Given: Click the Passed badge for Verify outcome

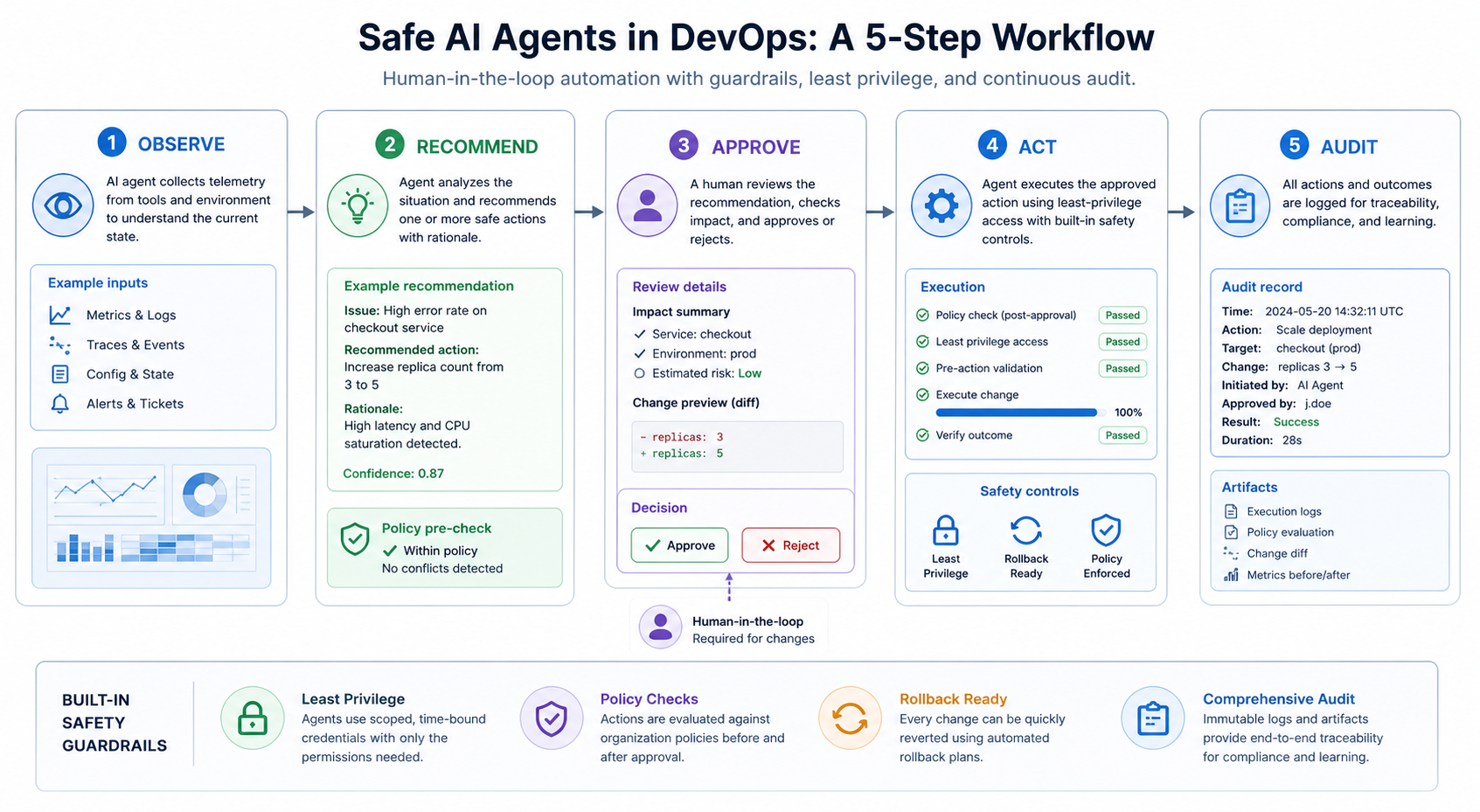Looking at the screenshot, I should [1122, 435].
